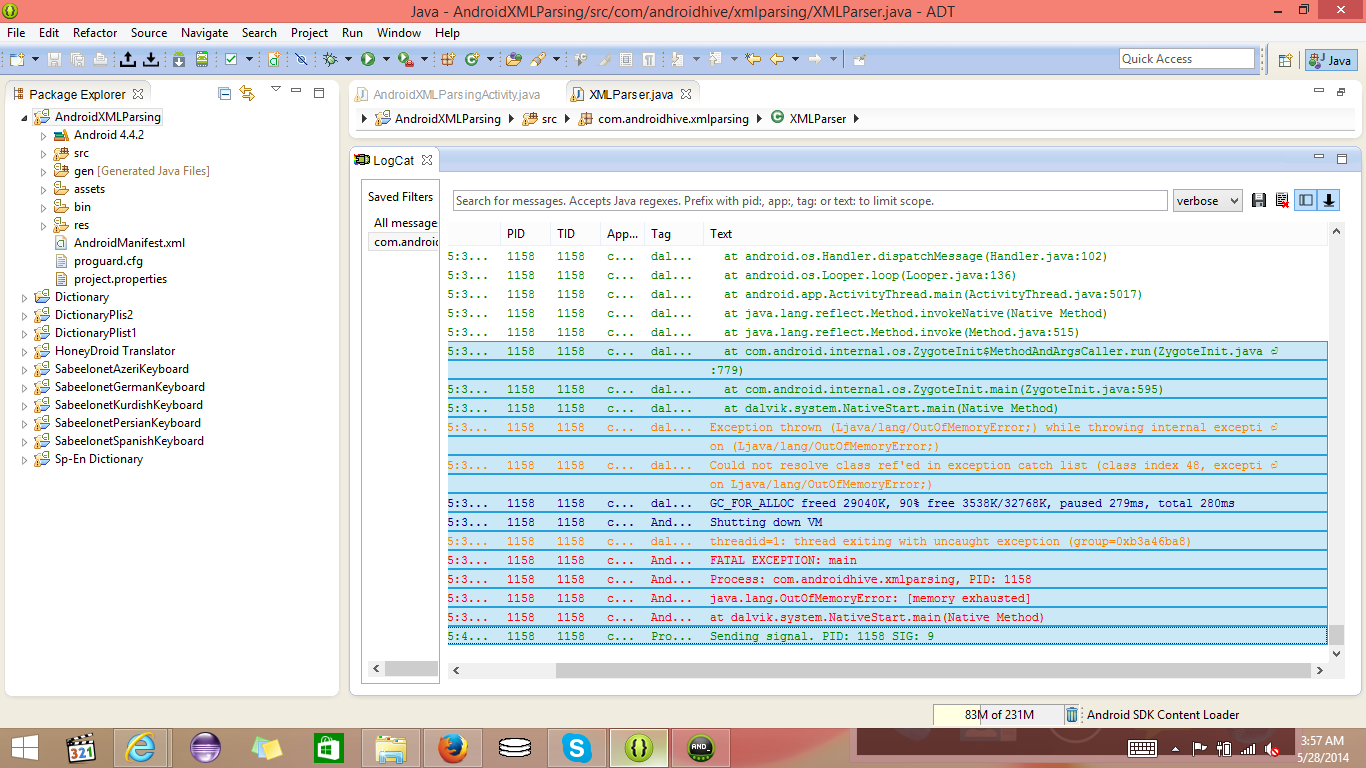Click the New Java Class icon
Image resolution: width=1366 pixels, height=768 pixels.
[x=472, y=59]
